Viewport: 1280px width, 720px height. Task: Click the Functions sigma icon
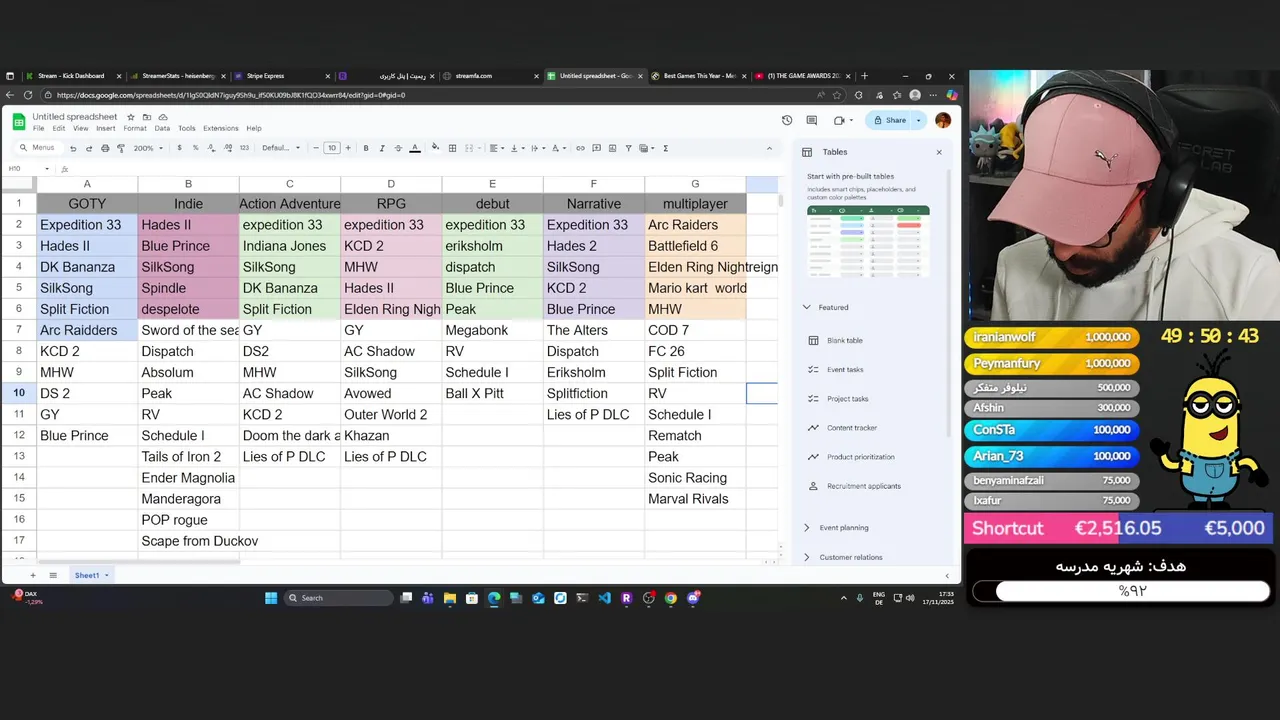(666, 148)
